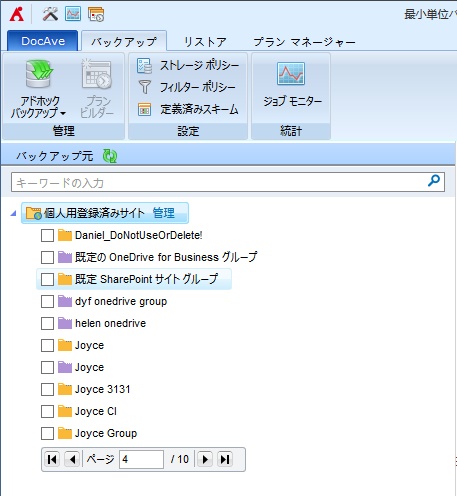Go to the last page
The height and width of the screenshot is (496, 457).
[225, 459]
